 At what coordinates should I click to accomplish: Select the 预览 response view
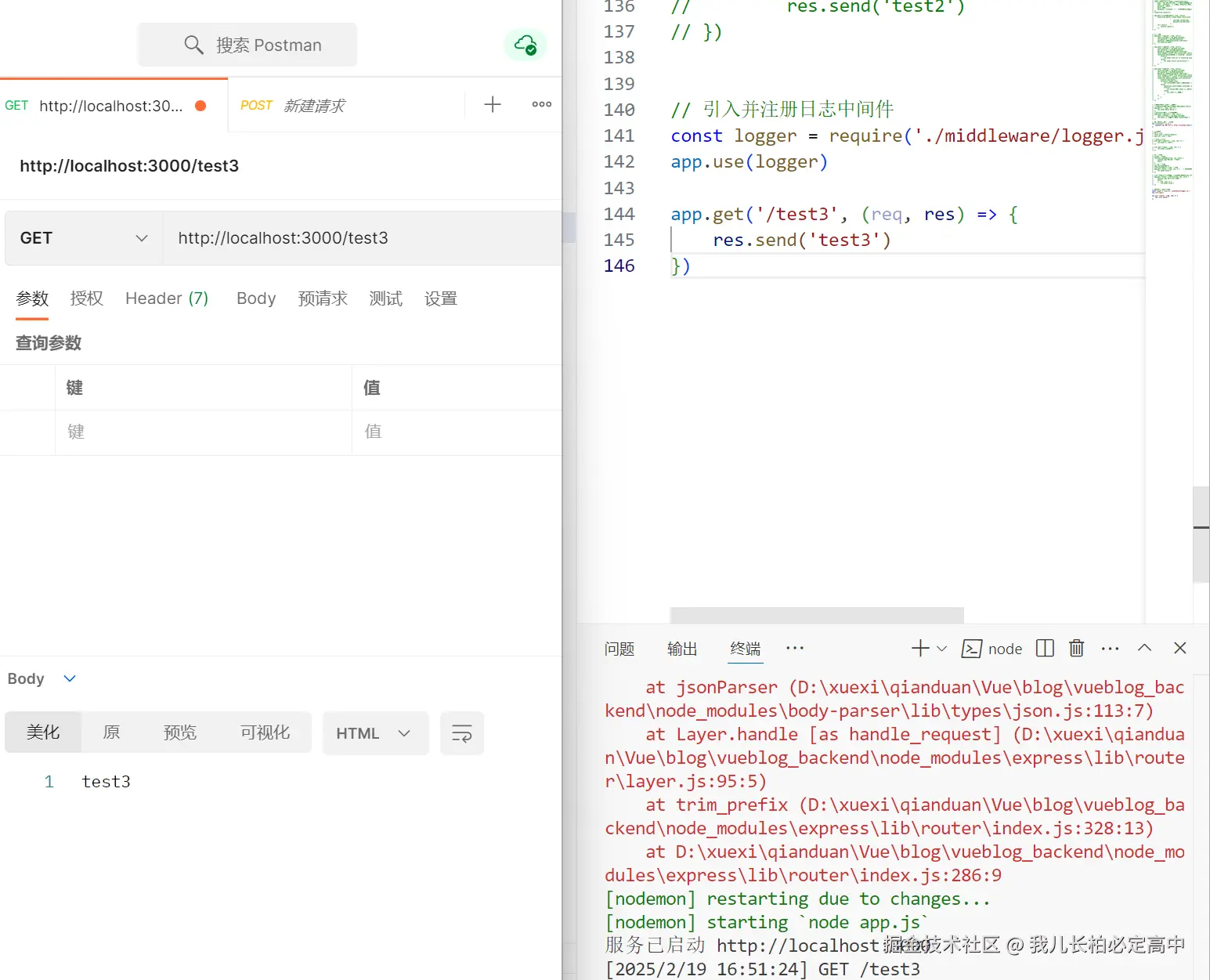point(179,732)
